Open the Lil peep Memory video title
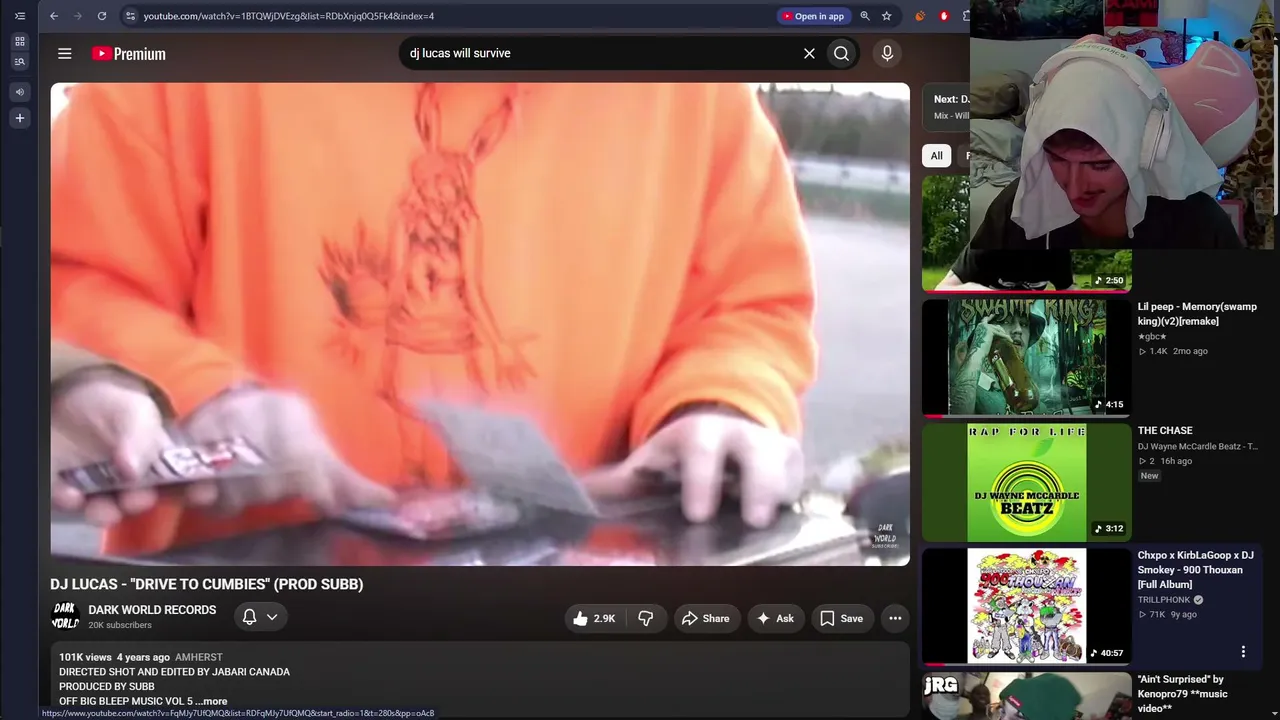Viewport: 1280px width, 720px height. point(1197,314)
